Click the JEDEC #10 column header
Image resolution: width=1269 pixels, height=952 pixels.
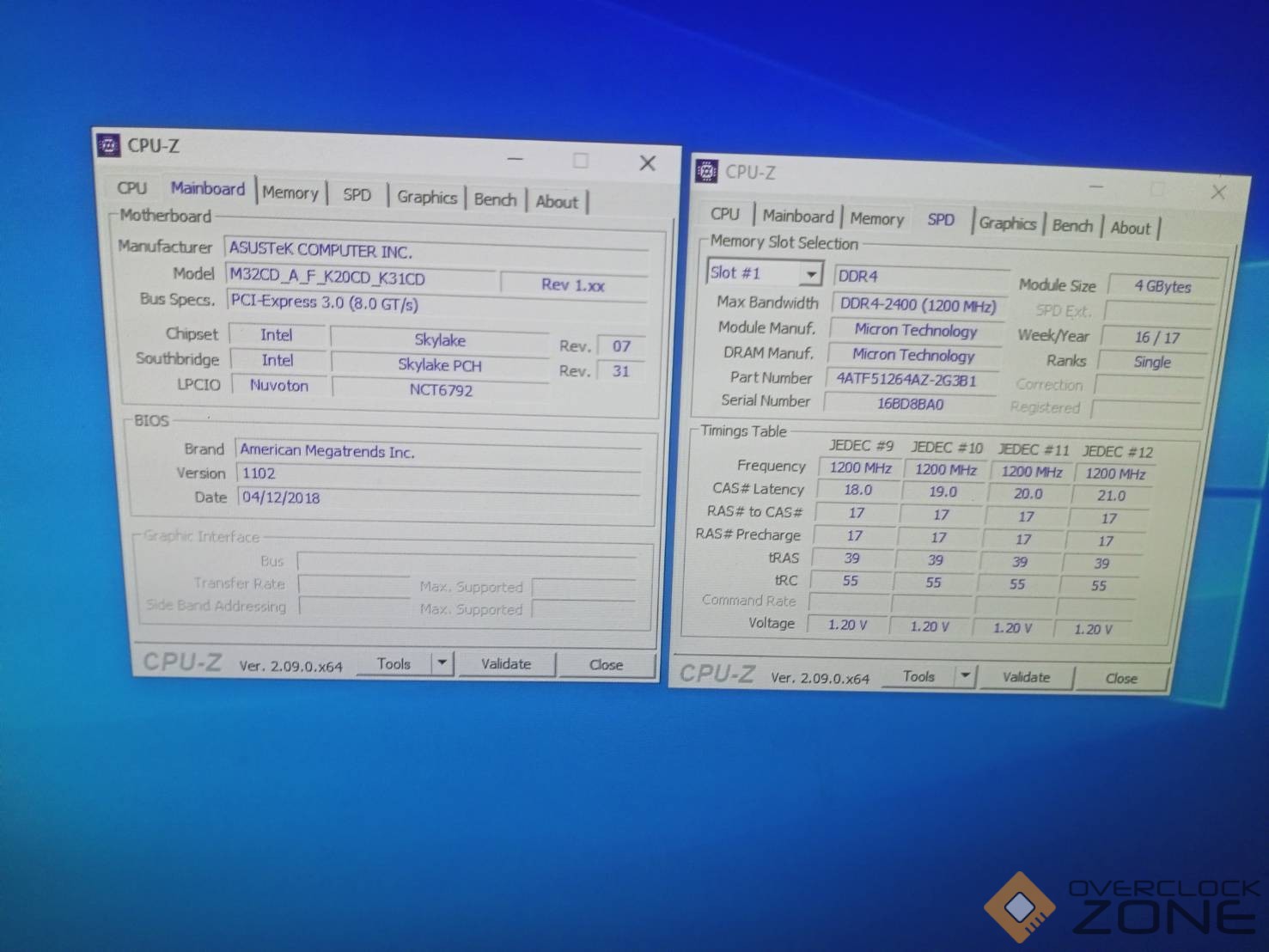click(x=946, y=448)
